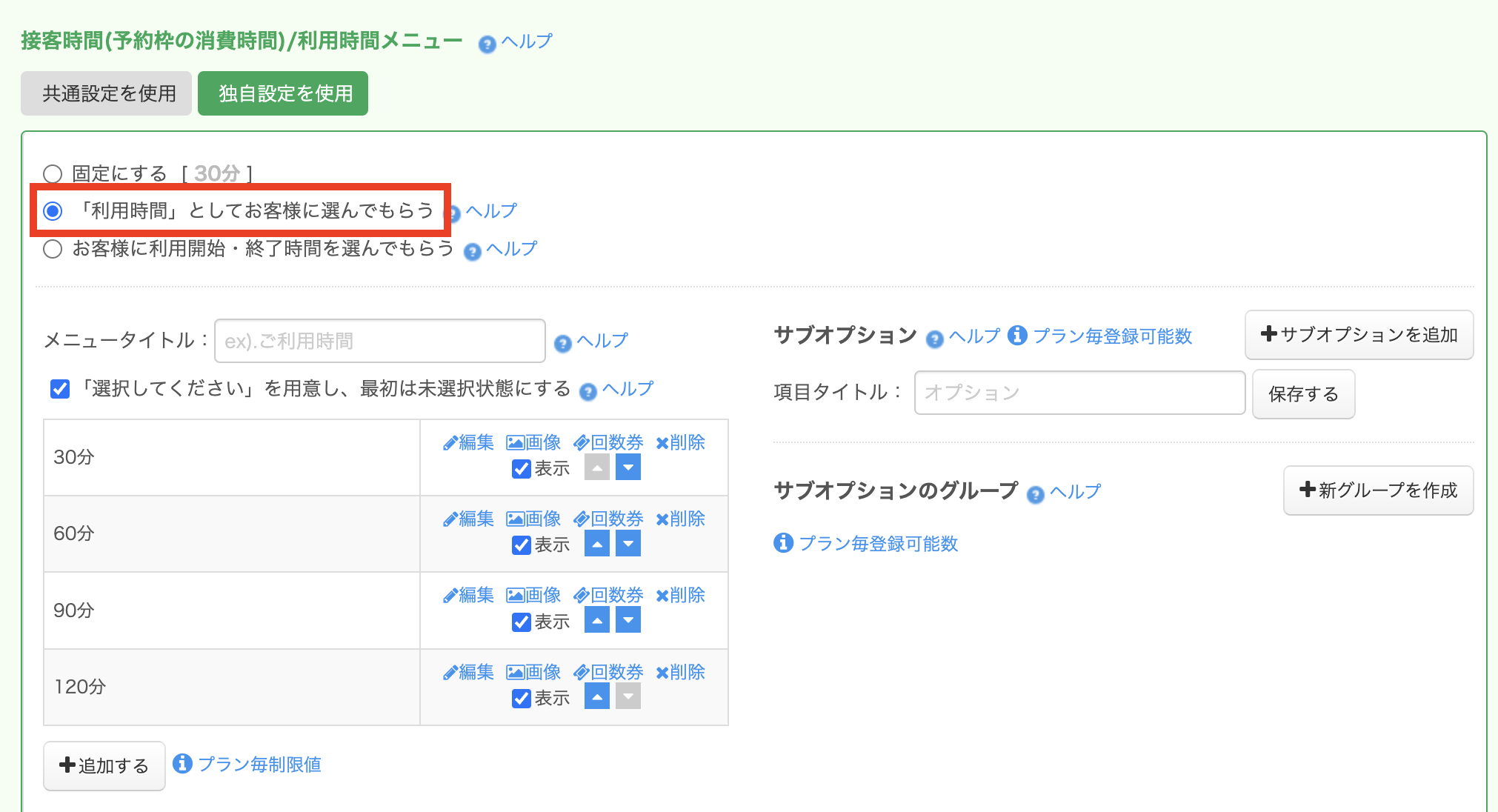Image resolution: width=1498 pixels, height=812 pixels.
Task: Move the 60分 row up with the arrow
Action: [x=596, y=544]
